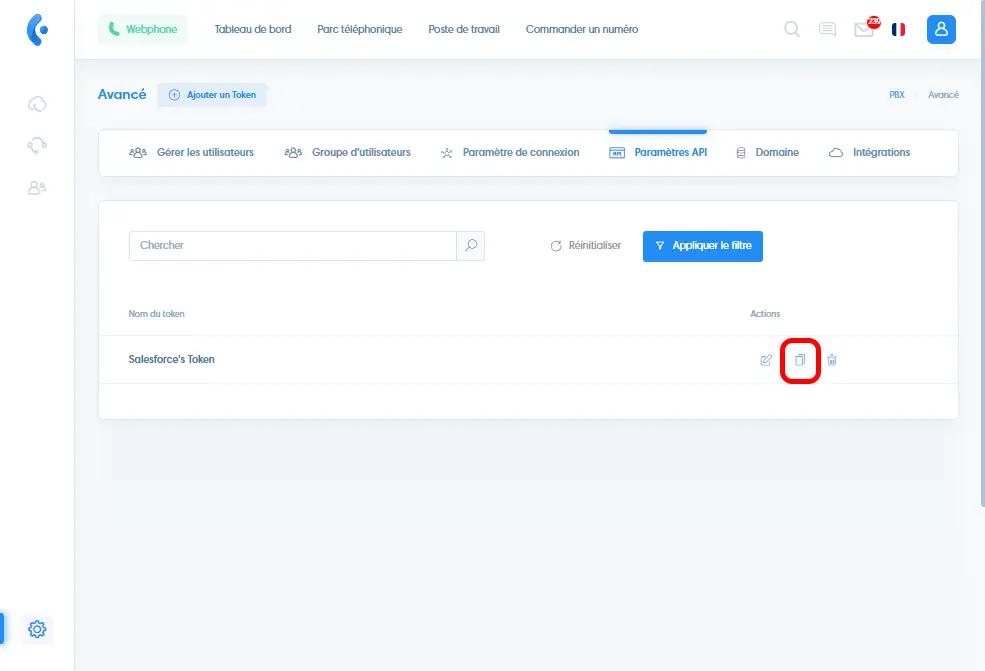Go to Commander un numéro
Screen dimensions: 985x671
[581, 30]
